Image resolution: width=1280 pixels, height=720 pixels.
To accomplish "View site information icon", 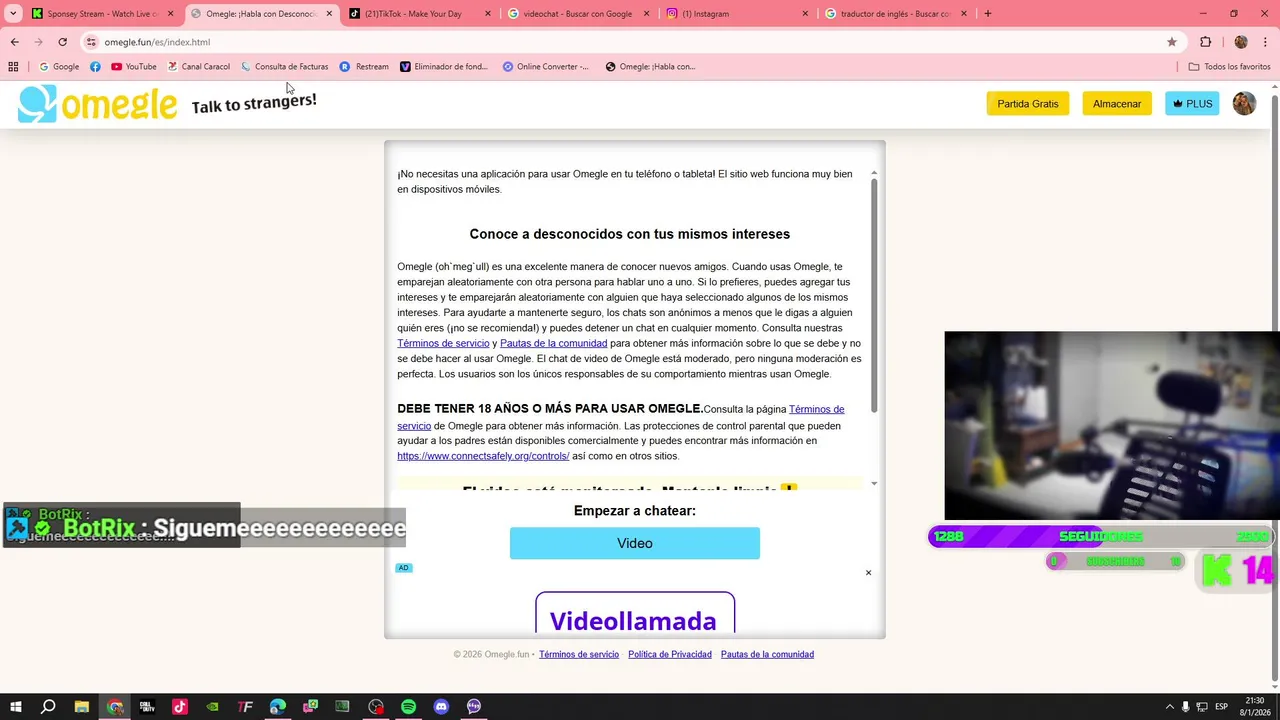I will (x=91, y=42).
